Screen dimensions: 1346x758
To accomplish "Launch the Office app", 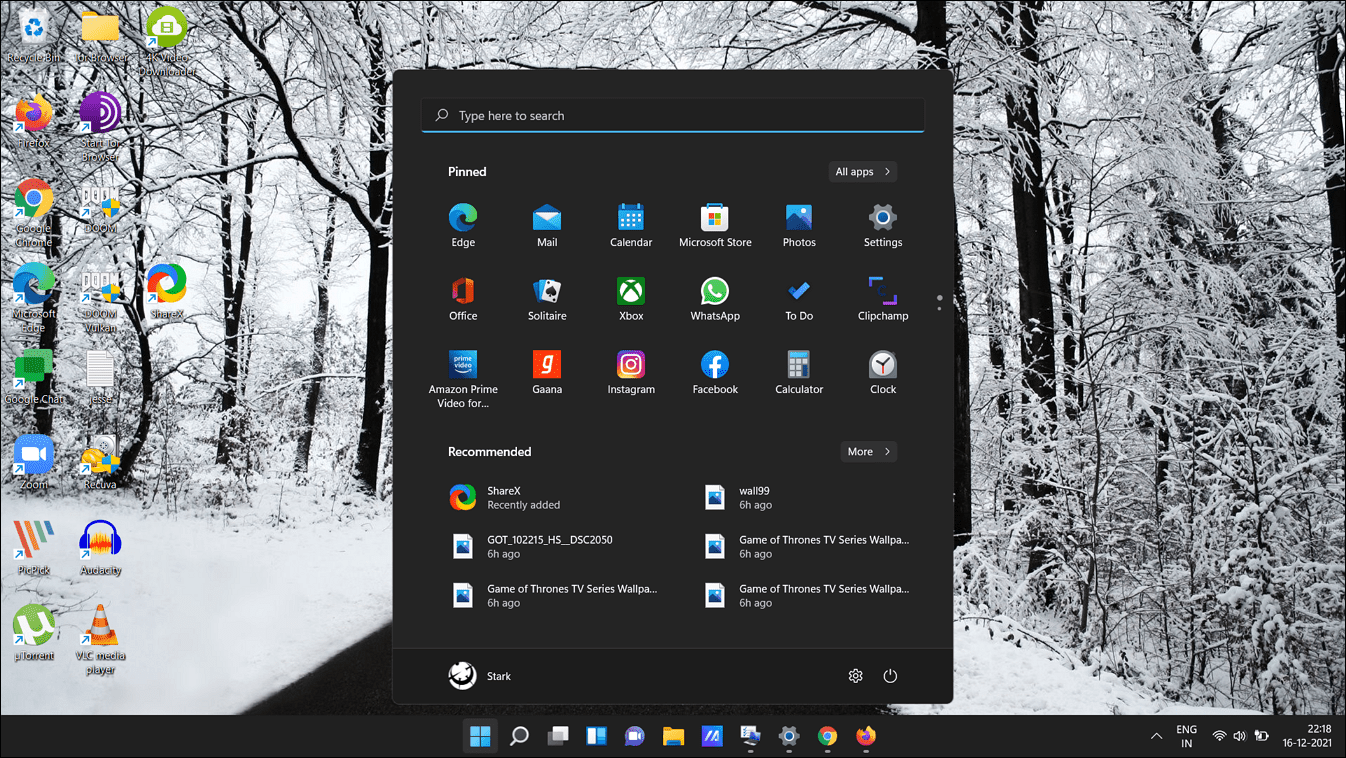I will coord(463,299).
